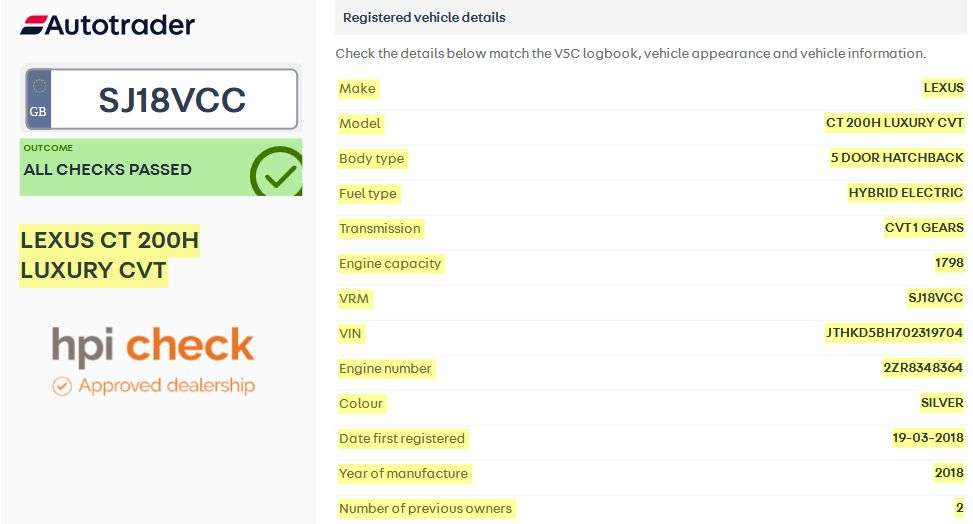Click the Year of manufacture label
The width and height of the screenshot is (973, 524).
click(x=403, y=473)
